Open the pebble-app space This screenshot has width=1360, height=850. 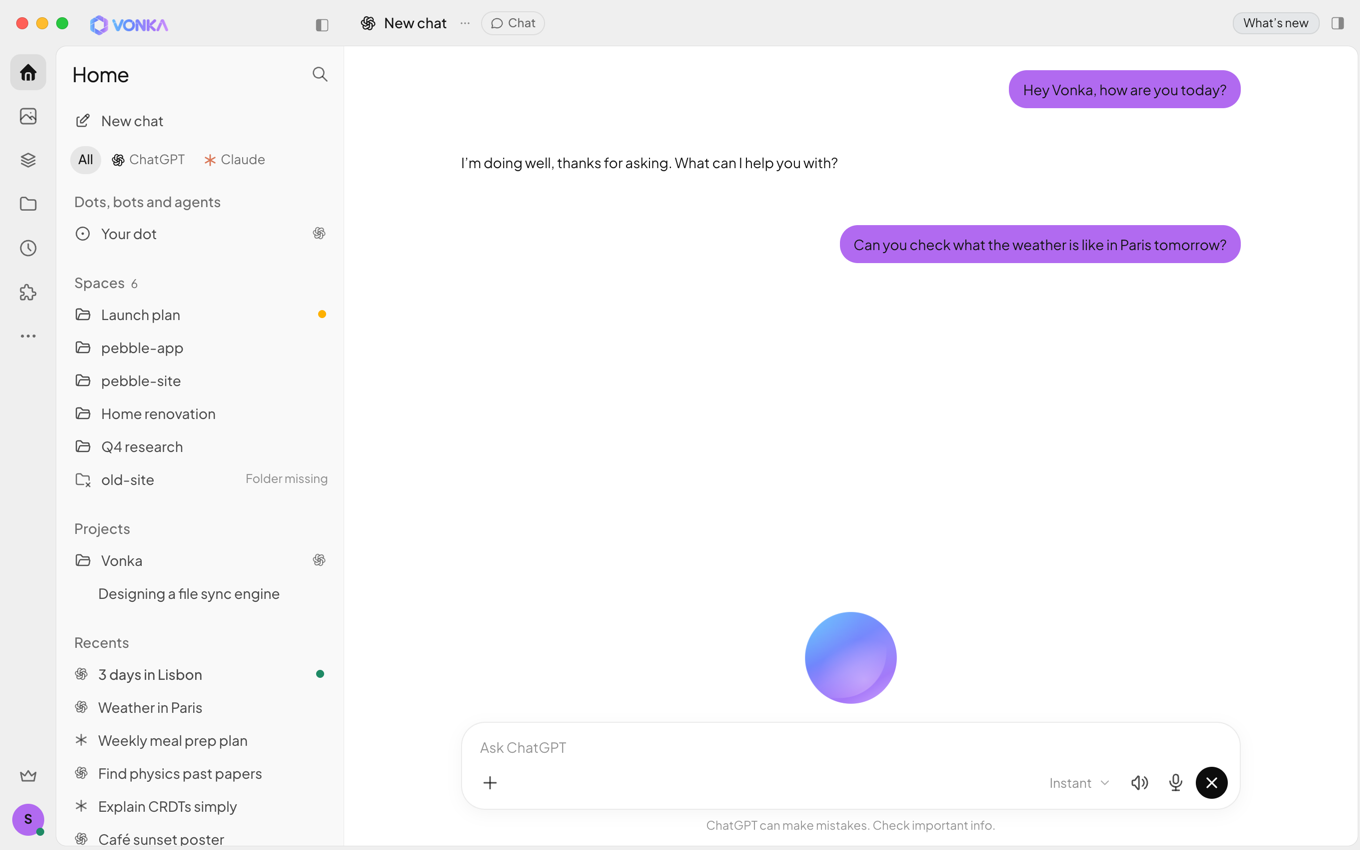(x=200, y=348)
